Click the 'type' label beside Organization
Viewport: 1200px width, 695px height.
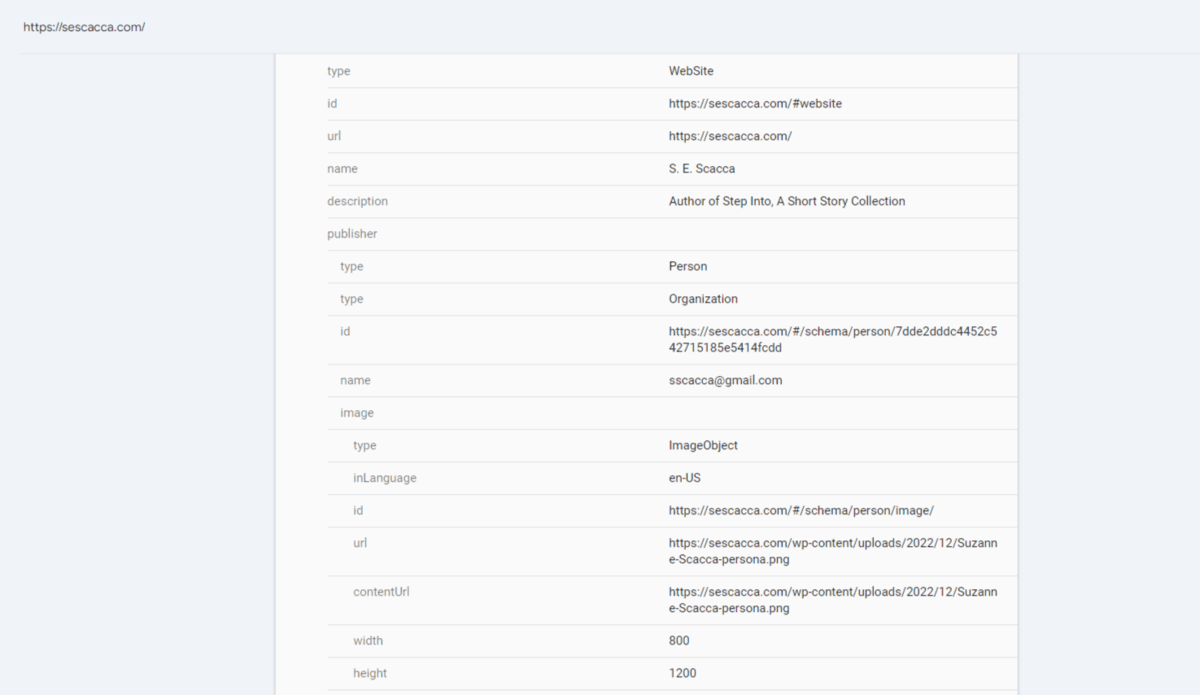click(351, 299)
